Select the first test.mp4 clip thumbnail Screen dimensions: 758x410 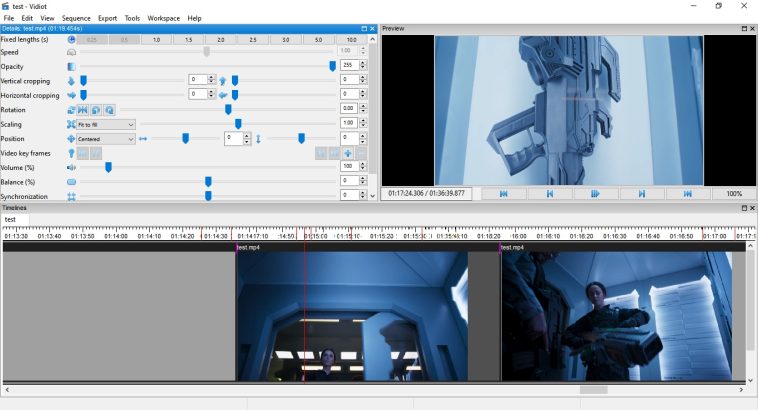[x=352, y=316]
